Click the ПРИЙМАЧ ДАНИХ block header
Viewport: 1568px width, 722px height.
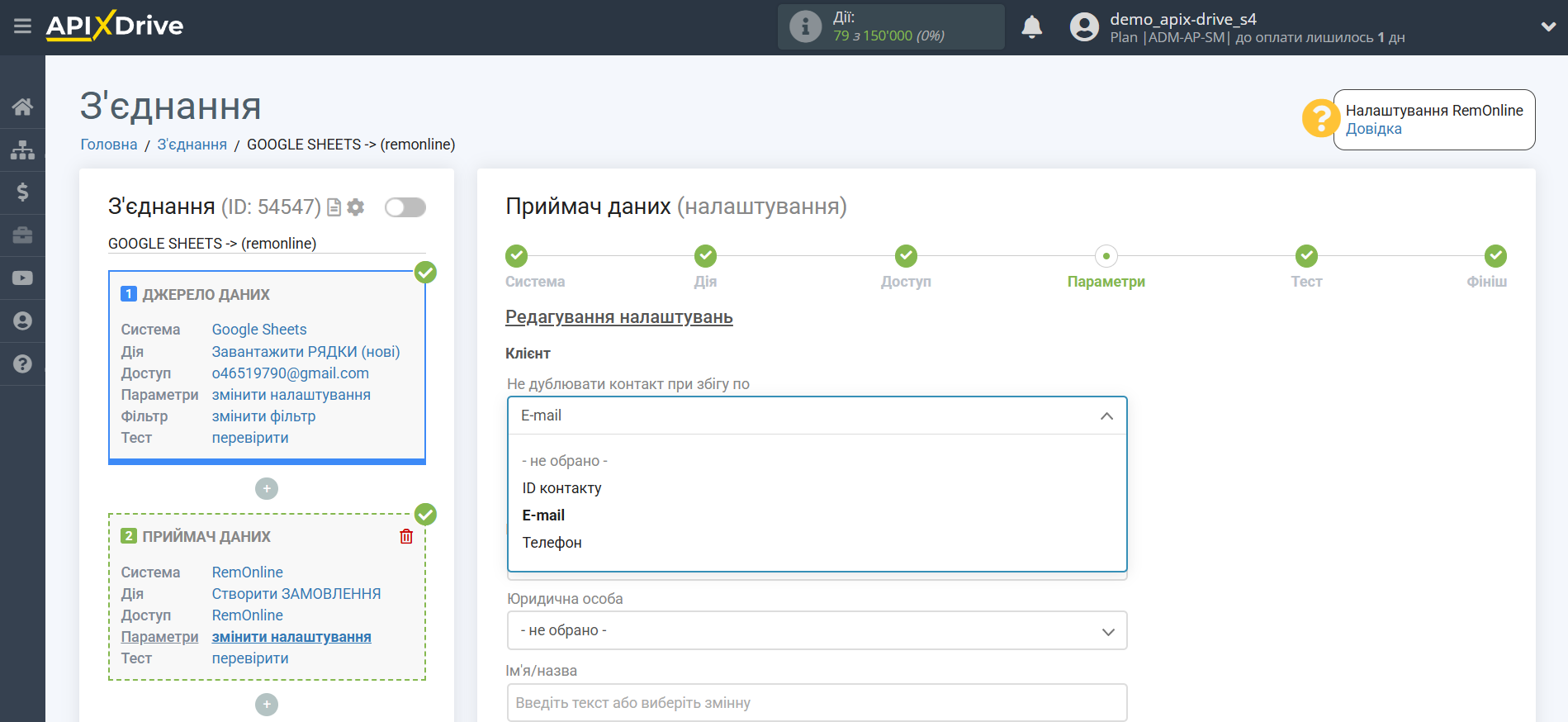(206, 537)
